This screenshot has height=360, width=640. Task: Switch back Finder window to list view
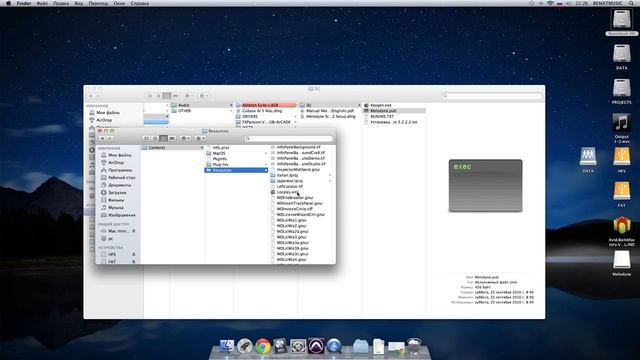click(x=158, y=96)
